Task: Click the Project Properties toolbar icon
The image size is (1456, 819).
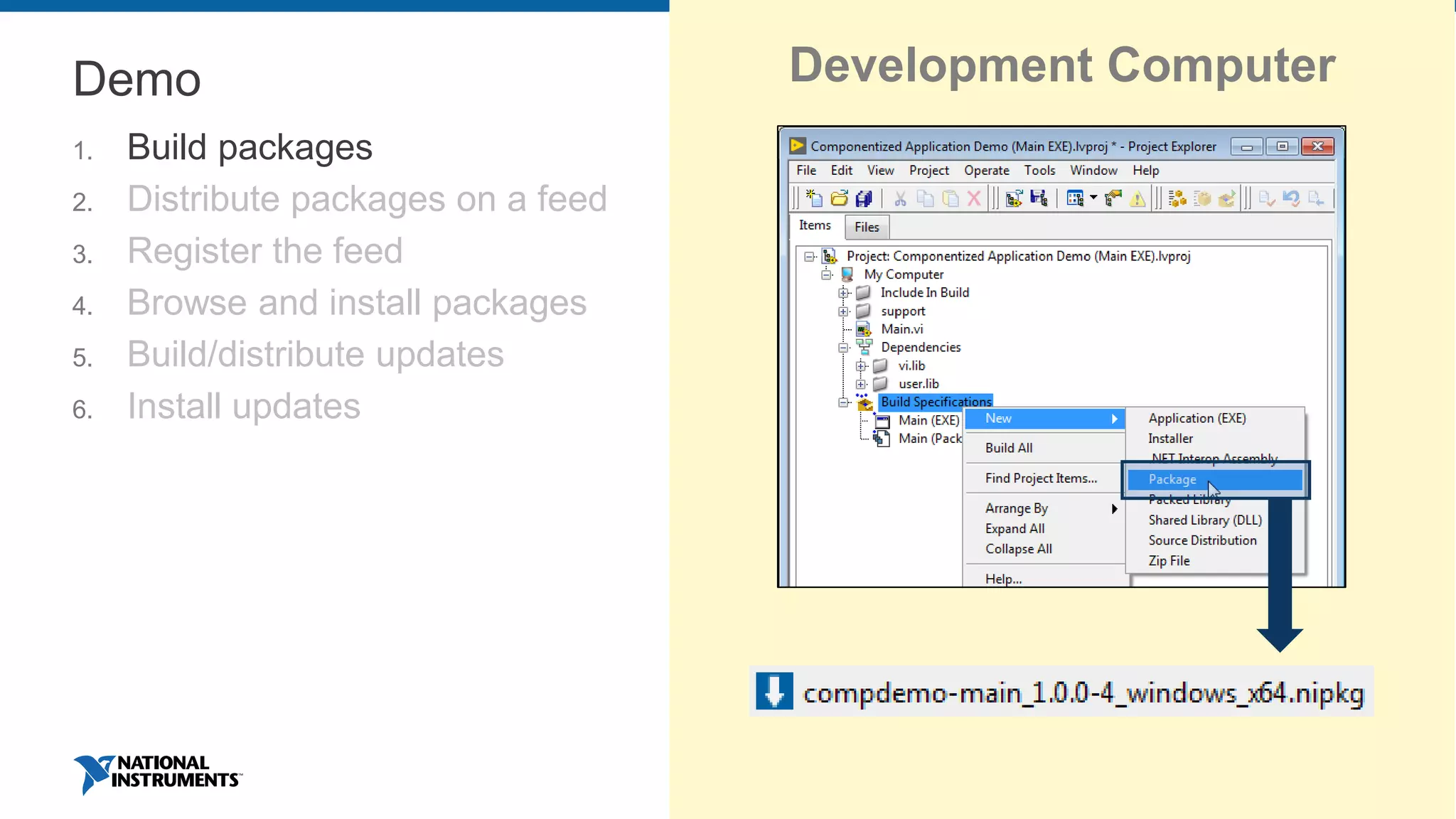Action: (1113, 198)
